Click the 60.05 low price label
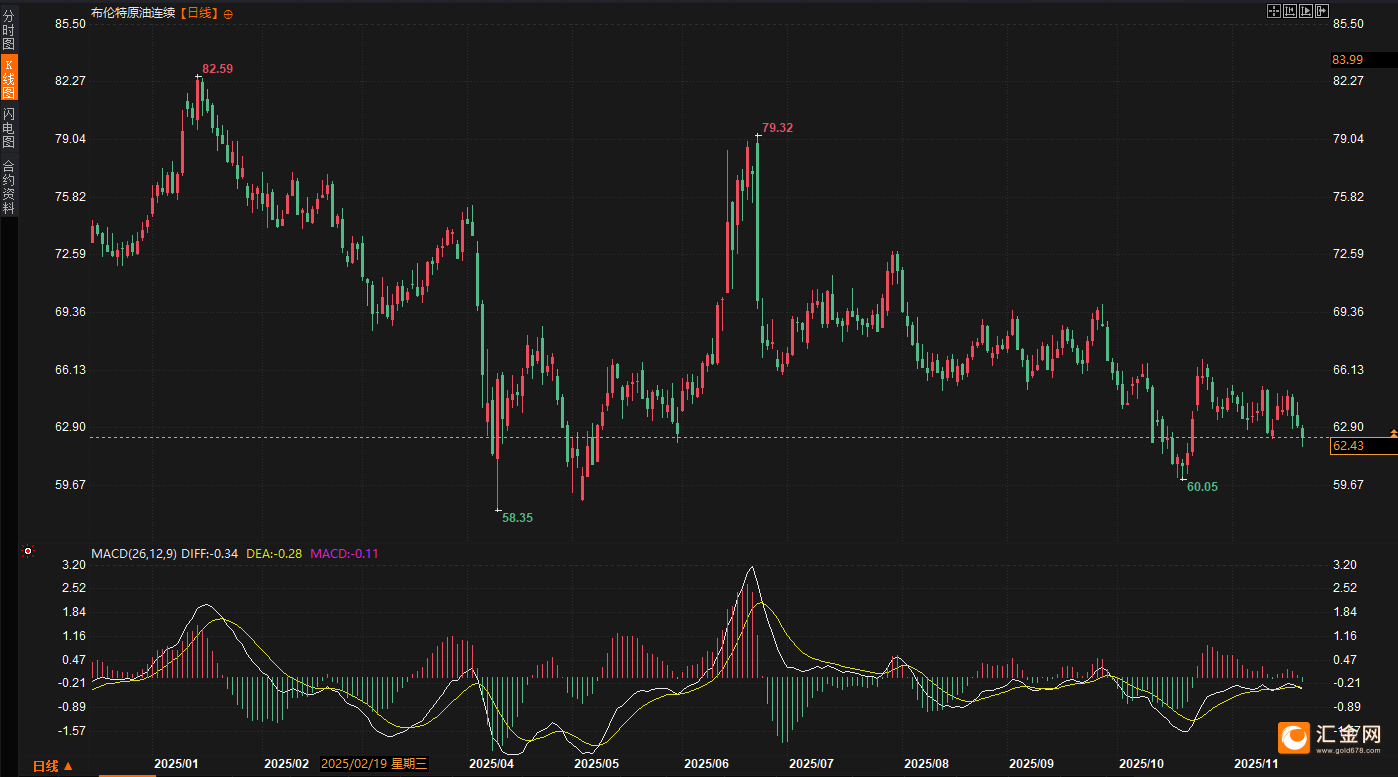1398x777 pixels. pyautogui.click(x=1203, y=487)
